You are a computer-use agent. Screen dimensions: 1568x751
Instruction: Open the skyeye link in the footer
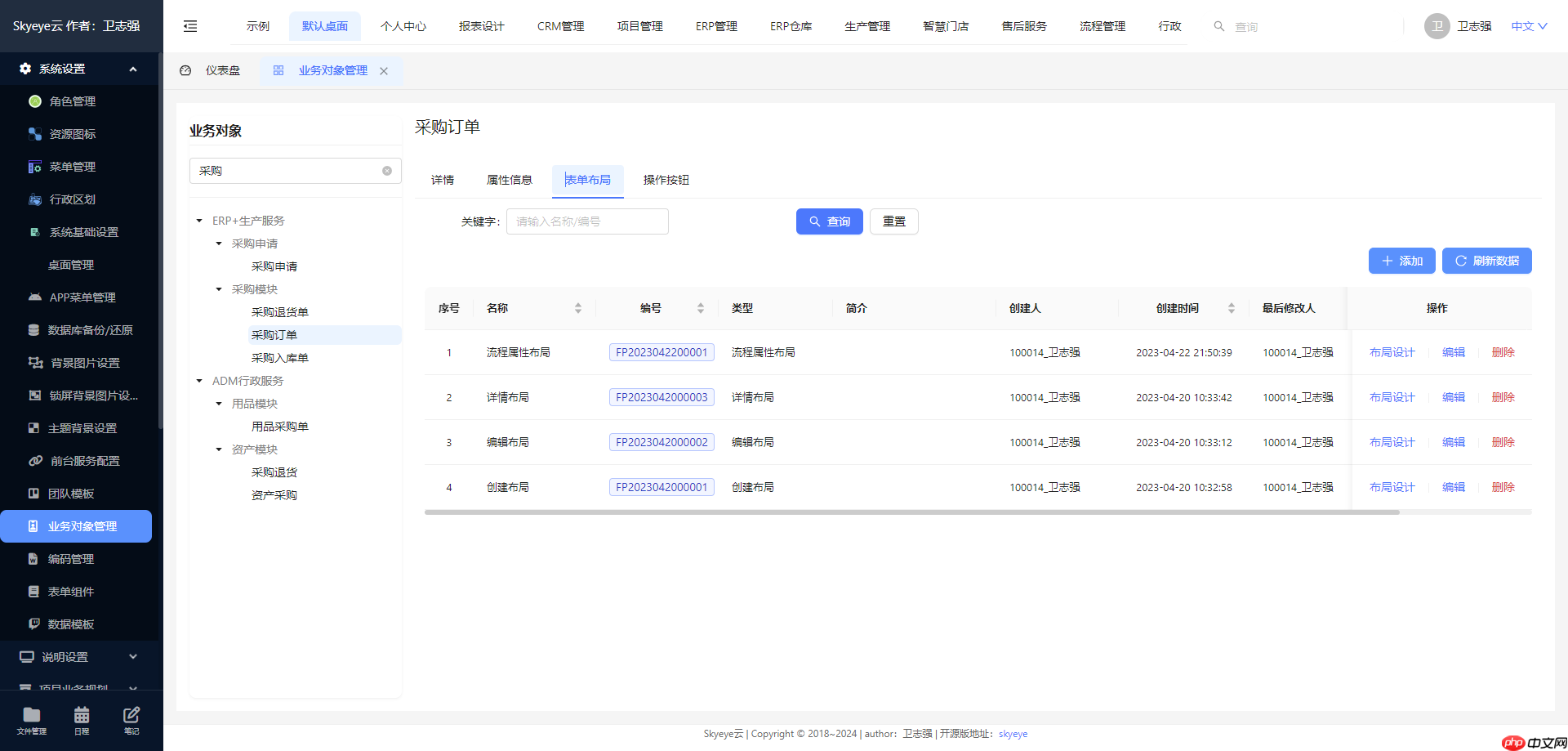click(x=1013, y=733)
